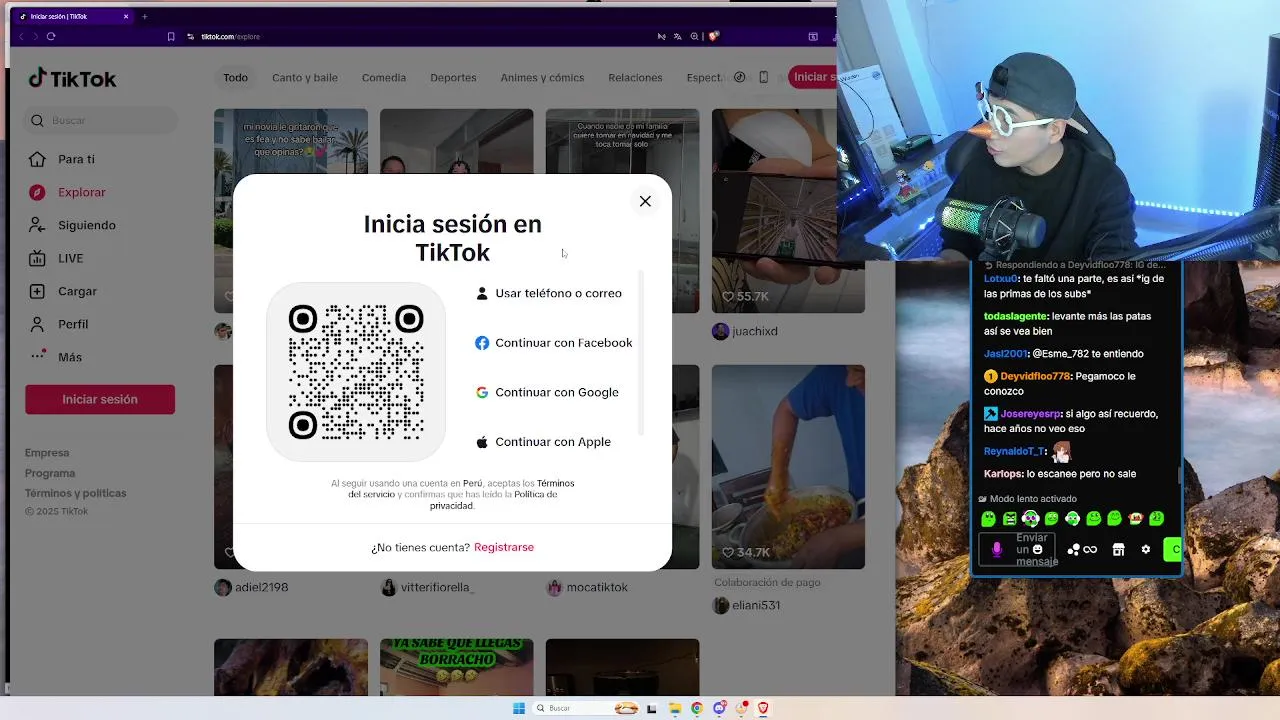The image size is (1280, 720).
Task: Close the TikTok login dialog
Action: point(645,201)
